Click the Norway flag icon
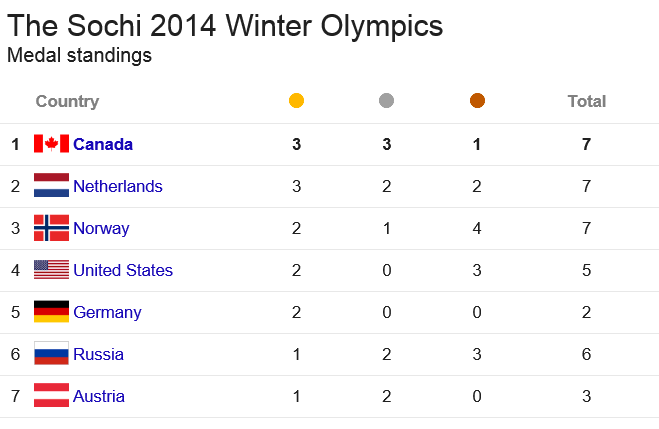Image resolution: width=659 pixels, height=429 pixels. pyautogui.click(x=51, y=228)
